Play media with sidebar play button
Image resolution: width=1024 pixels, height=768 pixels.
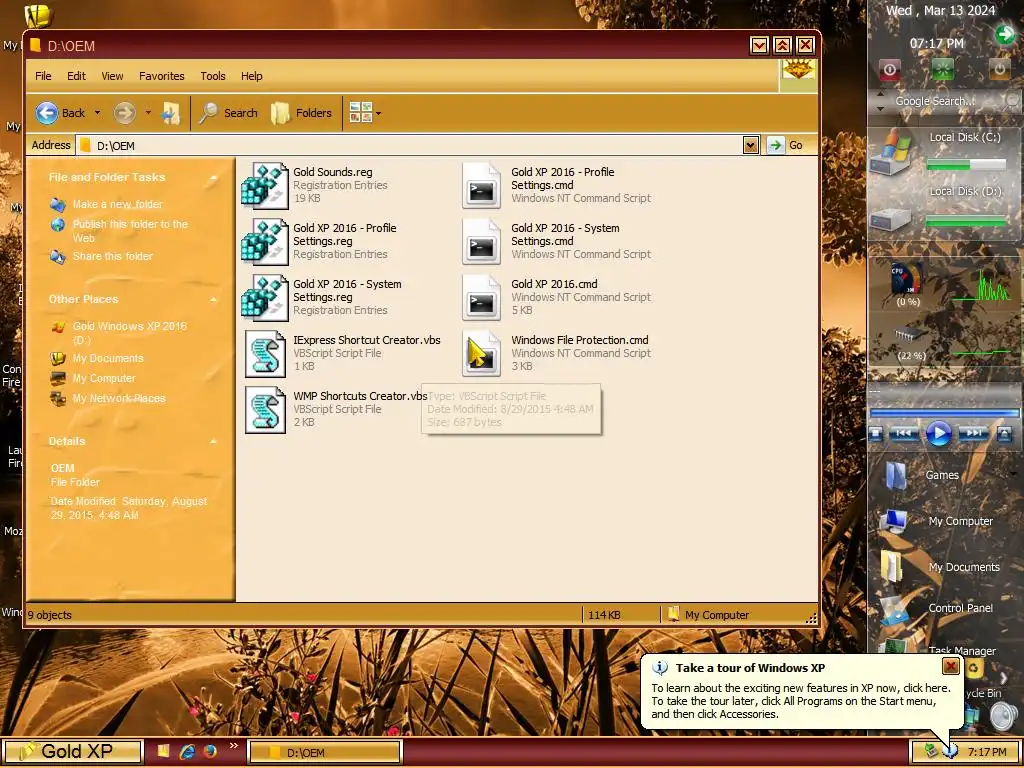938,433
